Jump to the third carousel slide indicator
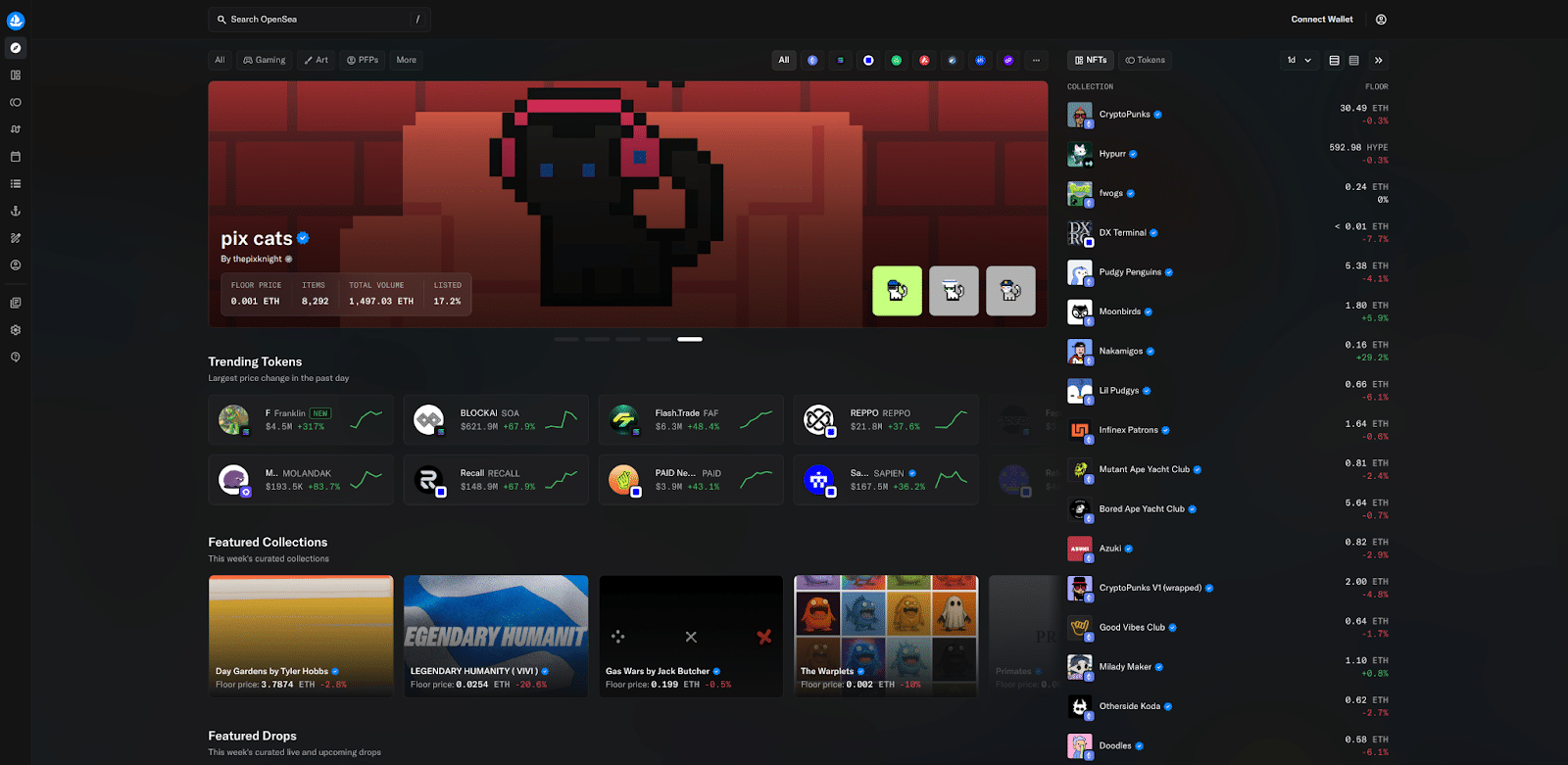The image size is (1568, 765). (628, 339)
